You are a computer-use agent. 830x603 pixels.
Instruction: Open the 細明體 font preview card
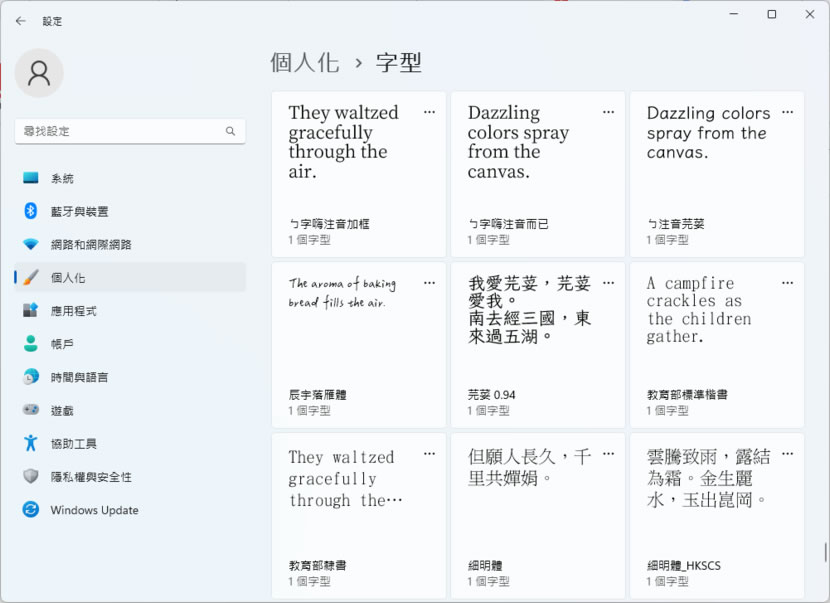pos(537,515)
